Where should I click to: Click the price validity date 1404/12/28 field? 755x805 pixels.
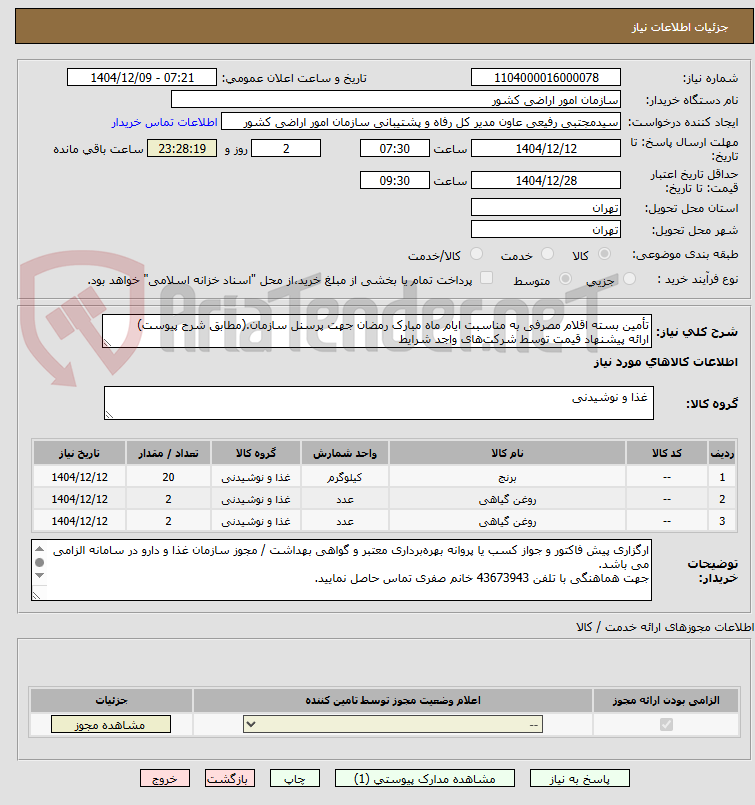[546, 180]
